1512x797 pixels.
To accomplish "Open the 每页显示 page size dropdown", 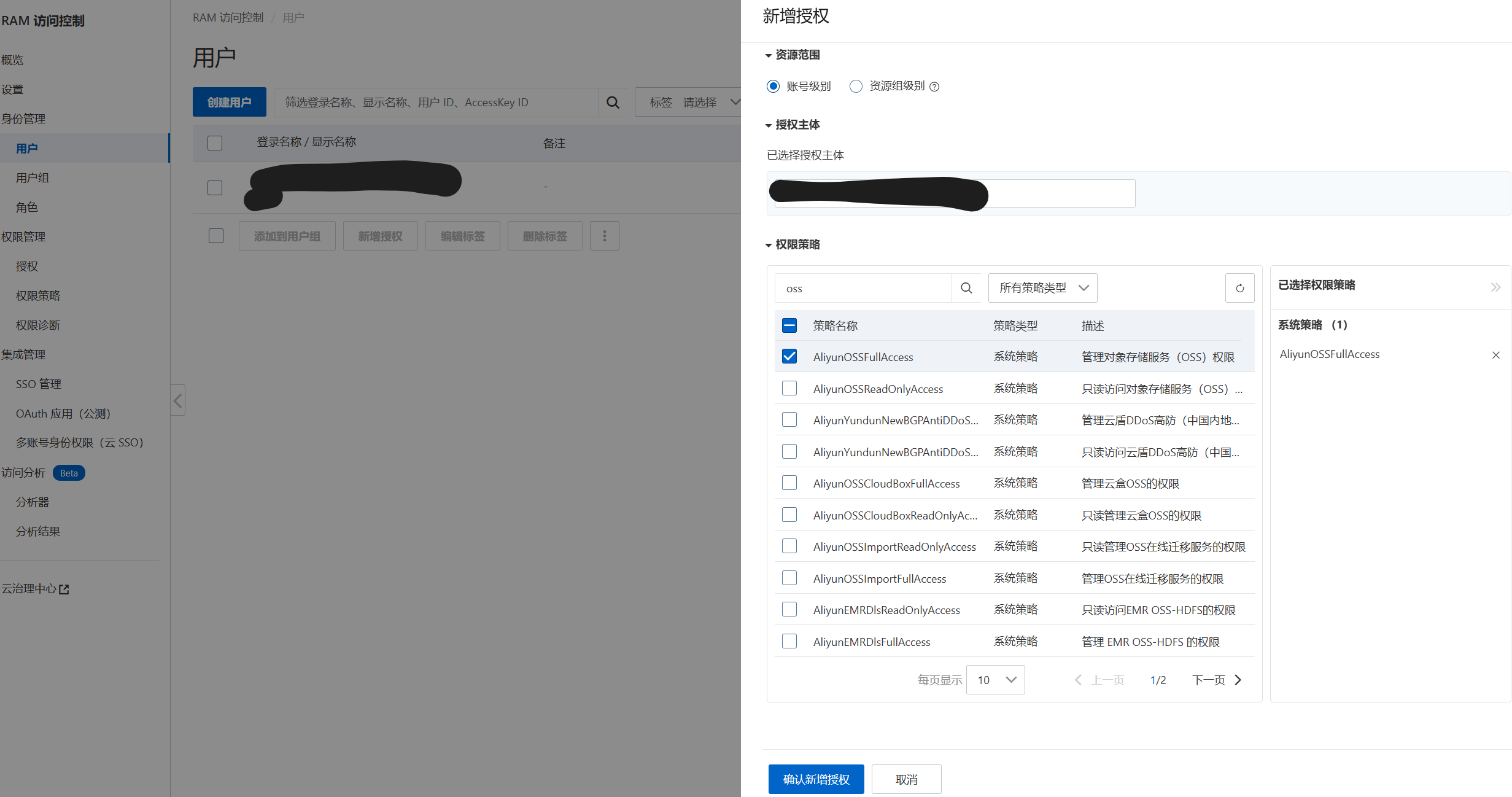I will 995,680.
